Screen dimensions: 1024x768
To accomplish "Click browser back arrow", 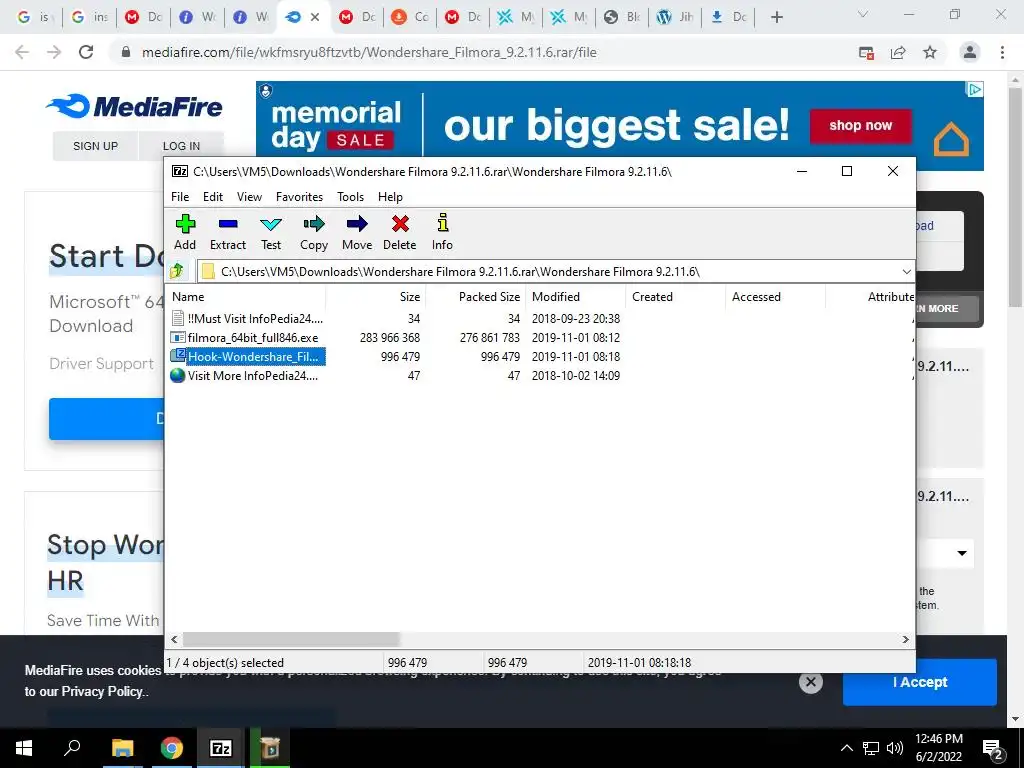I will point(22,52).
